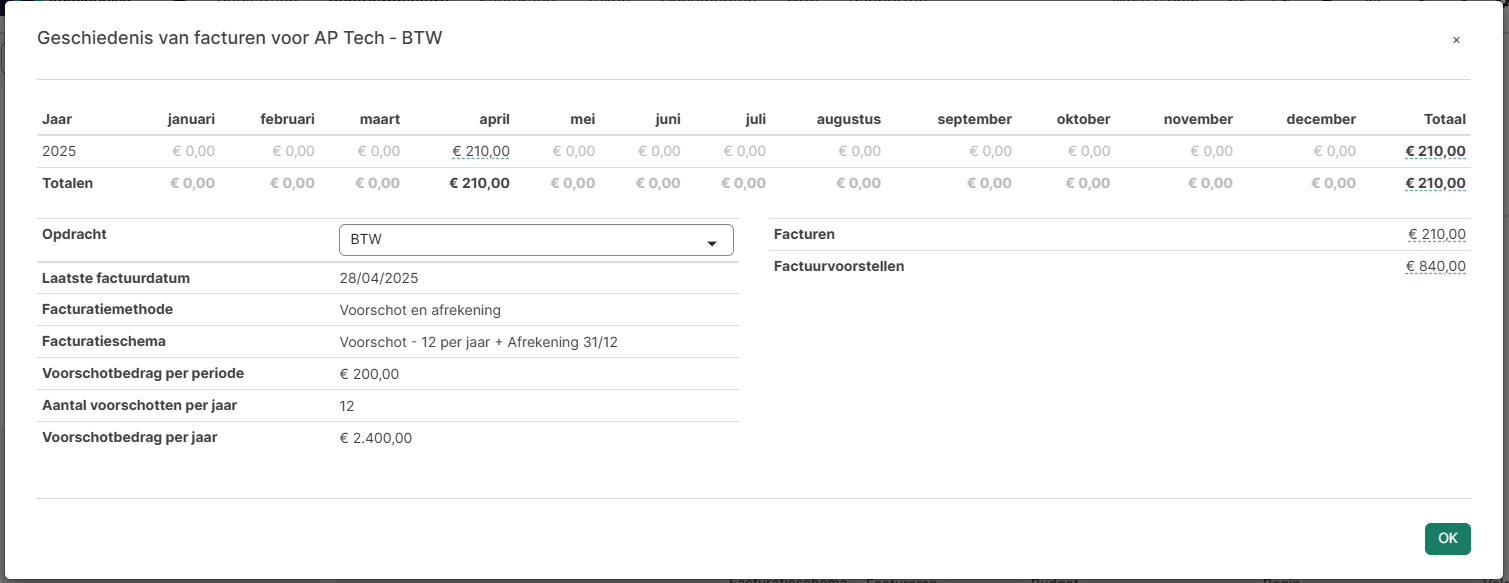This screenshot has width=1509, height=583.
Task: Click the € 200,00 advance per period
Action: click(x=369, y=374)
